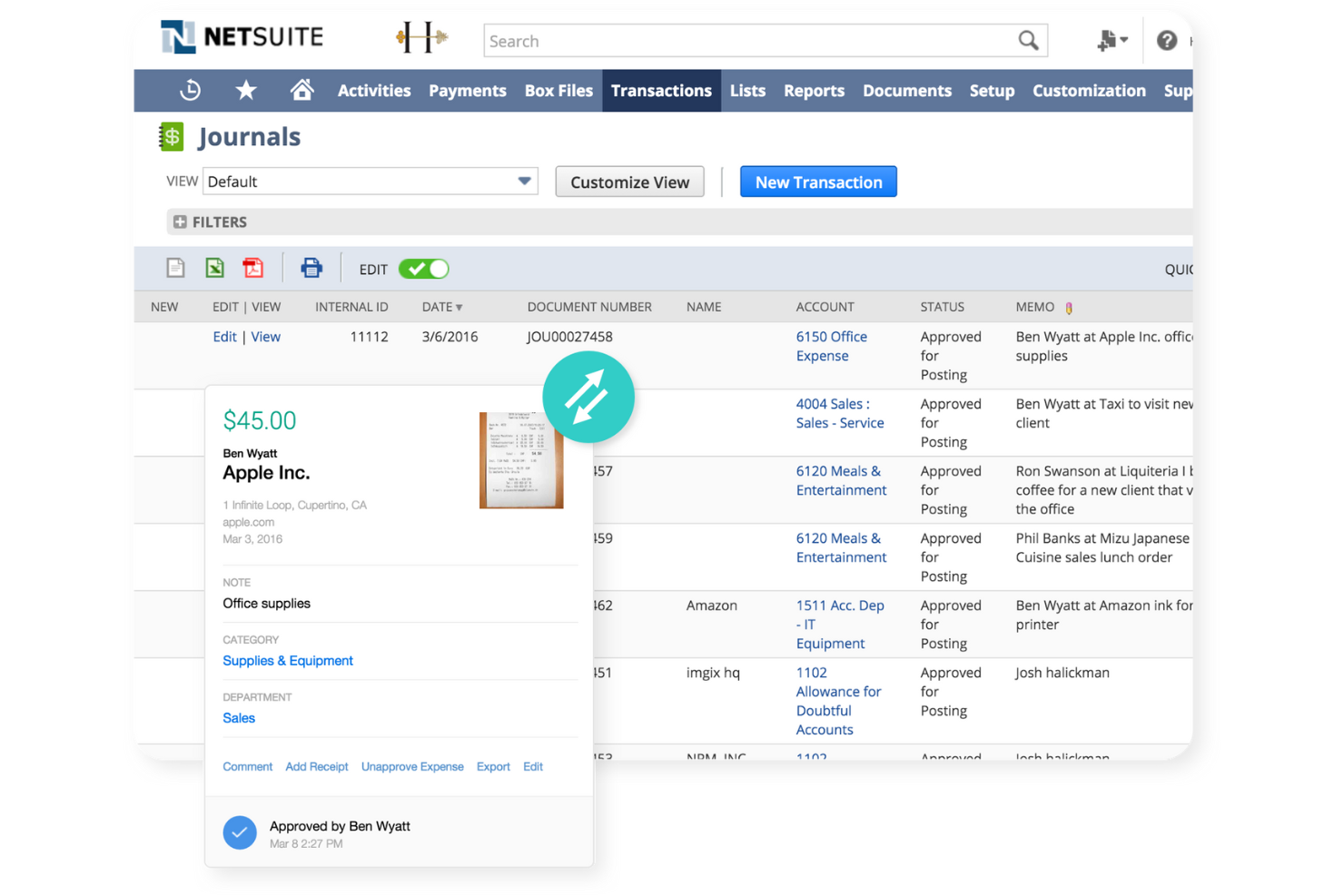Open the Transactions tab

661,90
